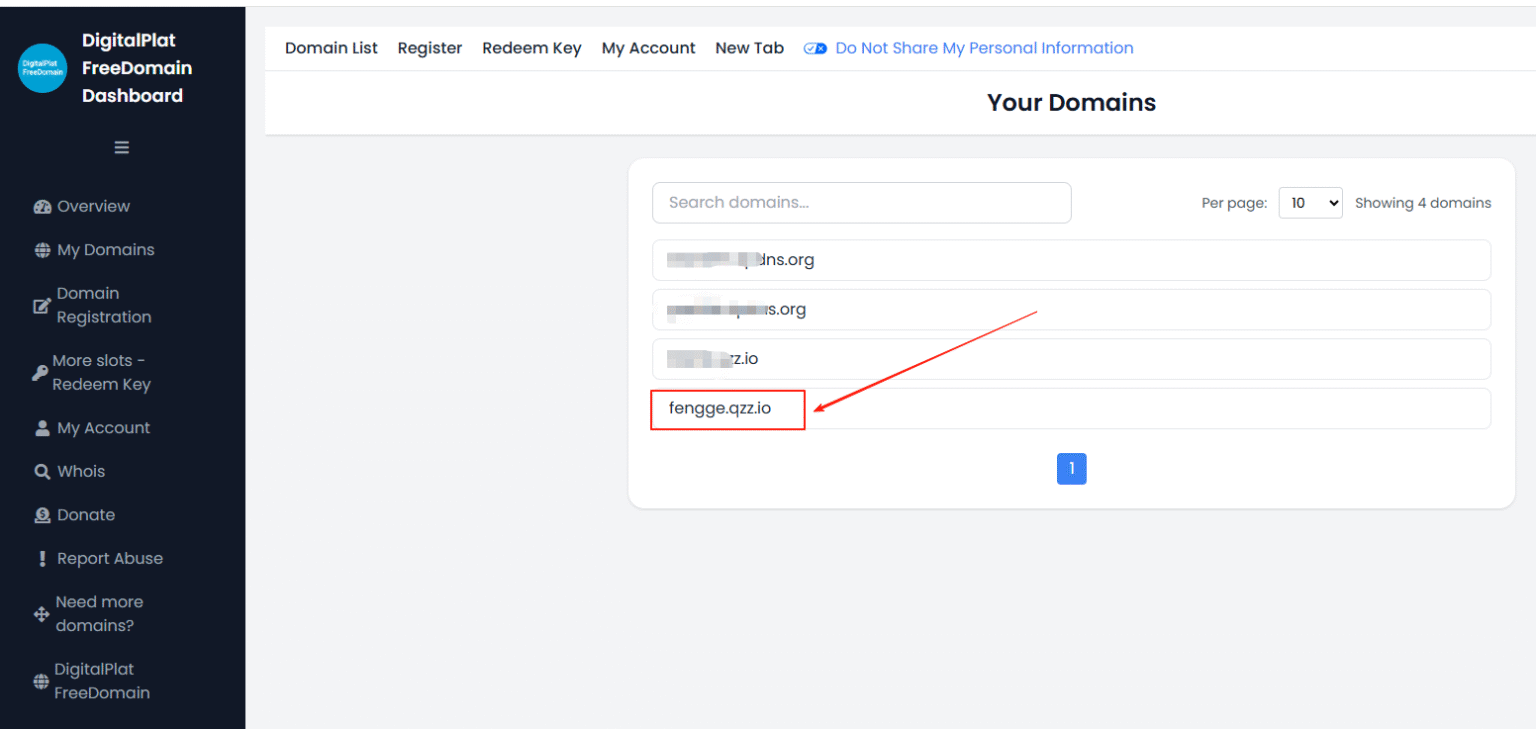Viewport: 1536px width, 729px height.
Task: Click Do Not Share My Personal Information
Action: 984,48
